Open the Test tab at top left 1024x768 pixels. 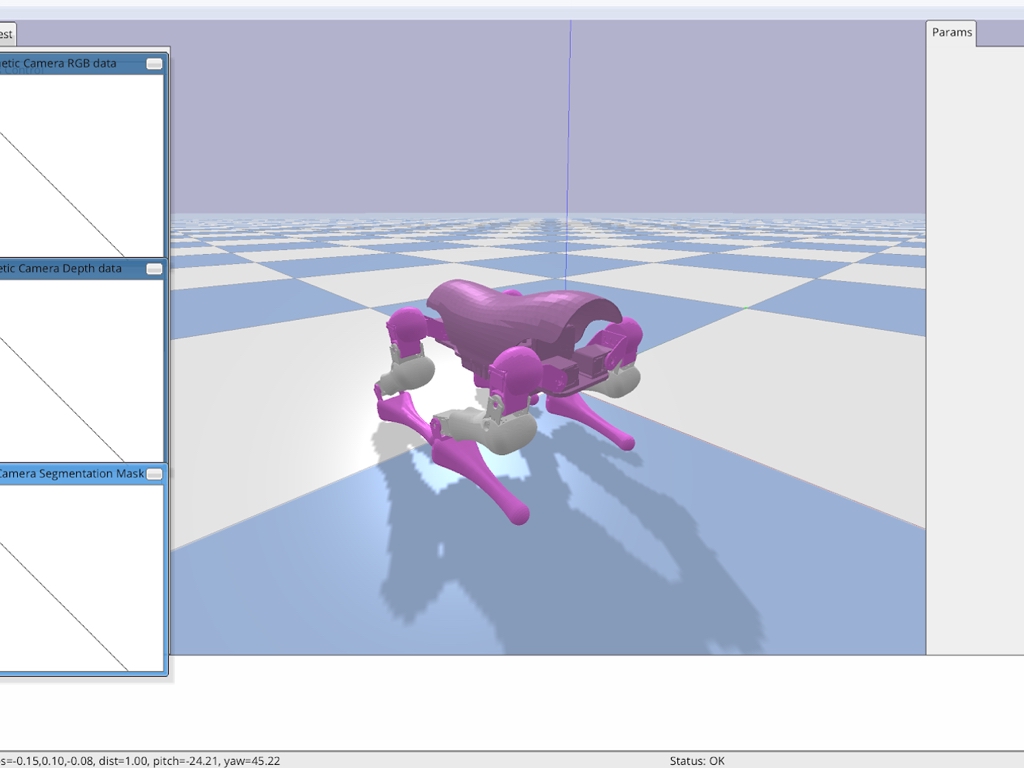click(7, 35)
